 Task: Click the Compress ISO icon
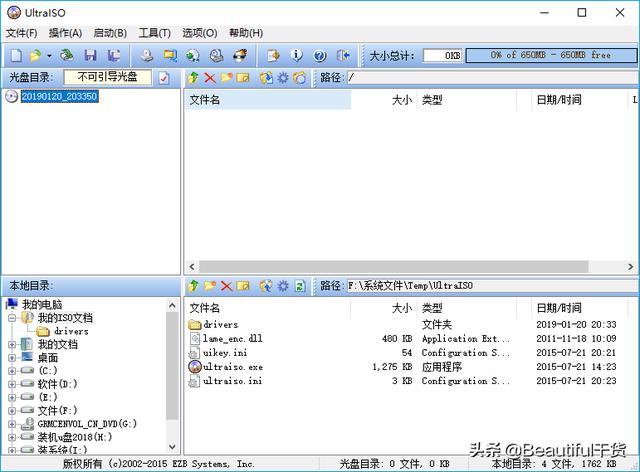click(x=170, y=55)
